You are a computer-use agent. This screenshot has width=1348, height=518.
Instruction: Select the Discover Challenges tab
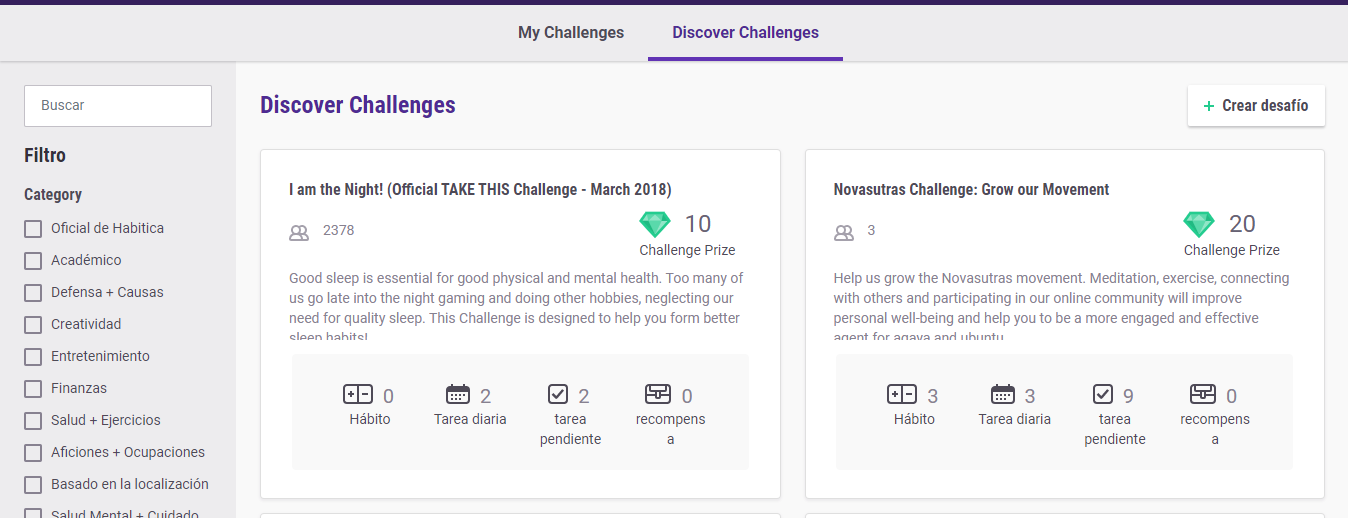point(745,33)
